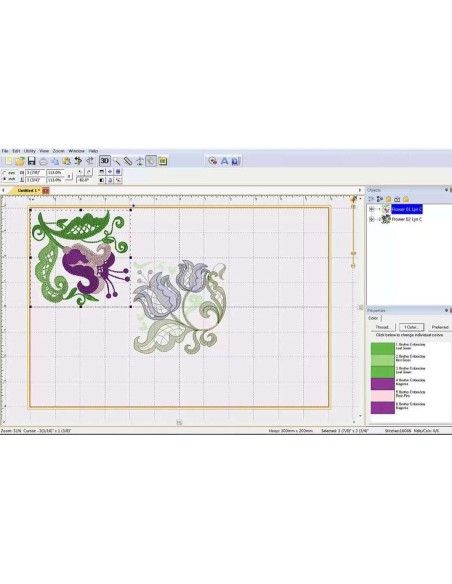Screen dimensions: 452x584
Task: Click the rotate left icon
Action: pos(81,172)
